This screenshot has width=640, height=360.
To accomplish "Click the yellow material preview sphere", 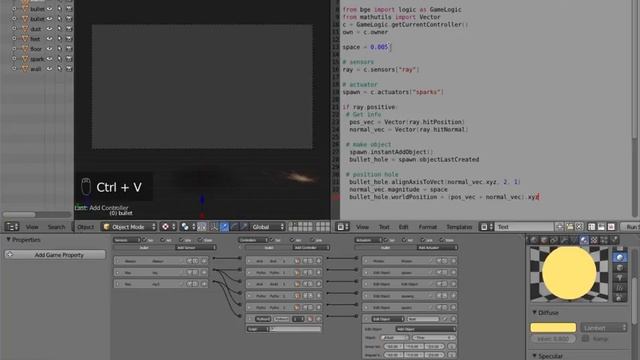I will click(569, 273).
